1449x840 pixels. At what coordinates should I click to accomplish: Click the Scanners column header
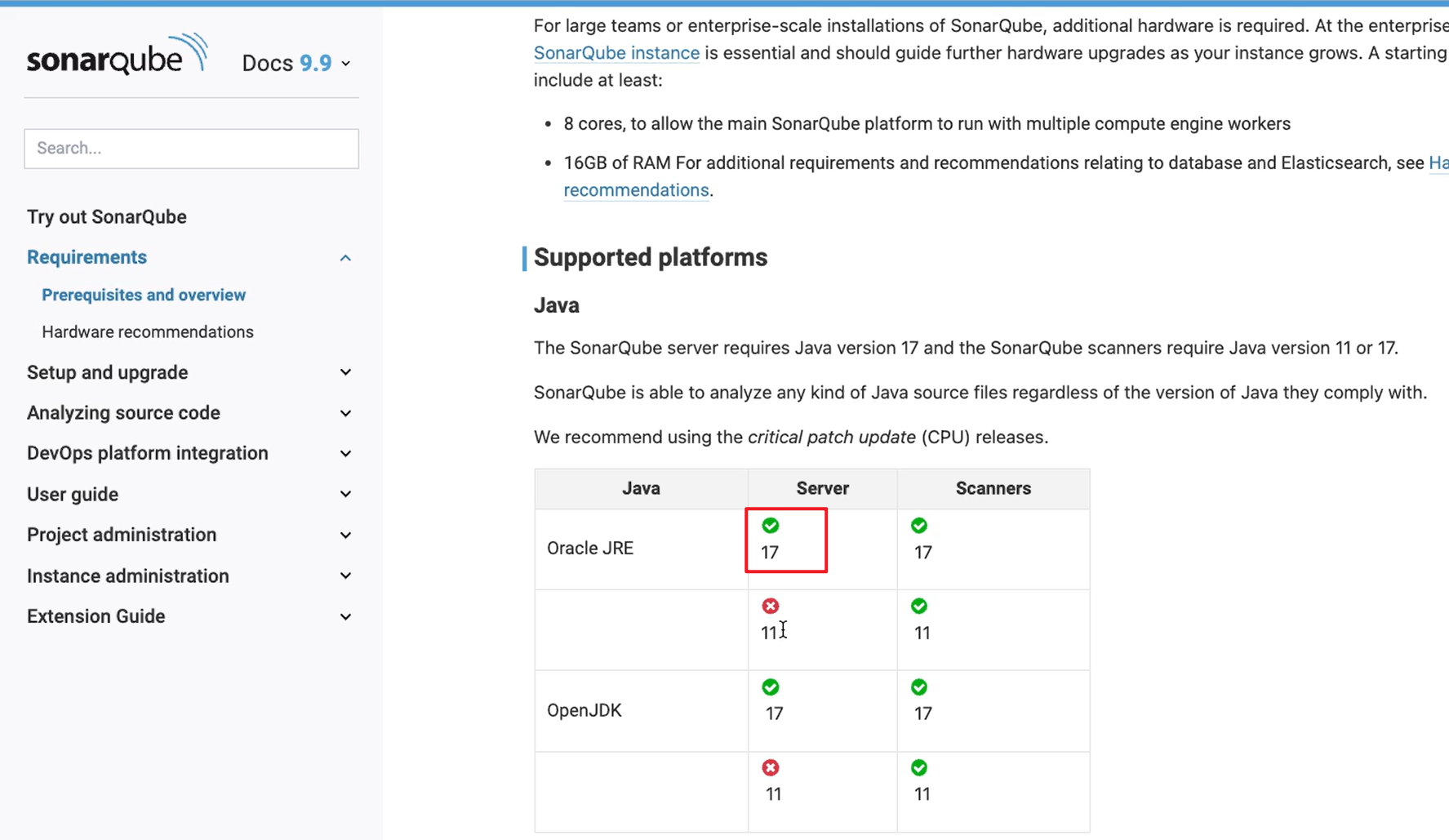pyautogui.click(x=993, y=488)
